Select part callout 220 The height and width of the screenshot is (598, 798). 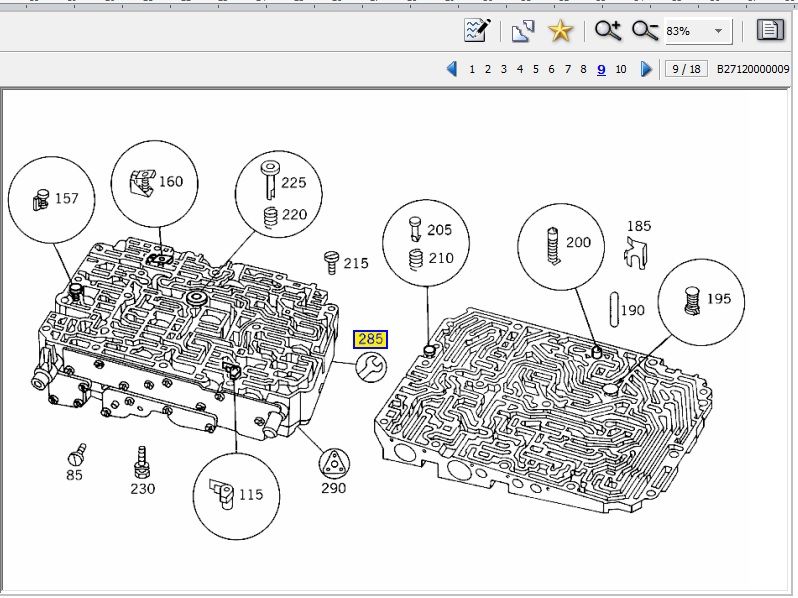pos(294,214)
